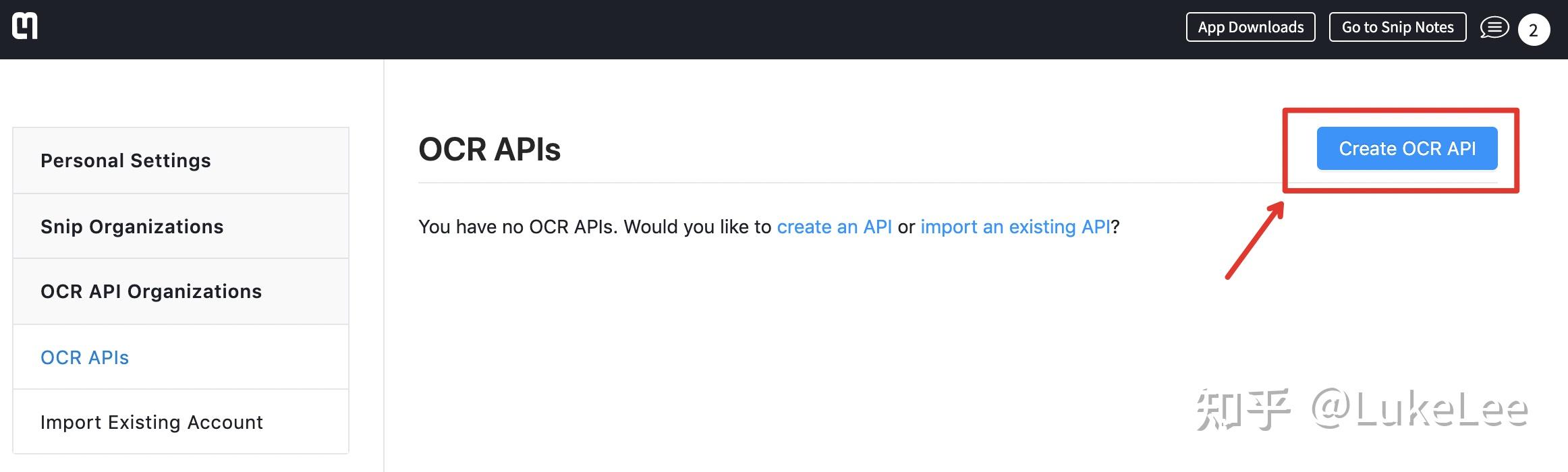The height and width of the screenshot is (472, 1568).
Task: Open Snip Organizations in the sidebar
Action: coord(132,227)
